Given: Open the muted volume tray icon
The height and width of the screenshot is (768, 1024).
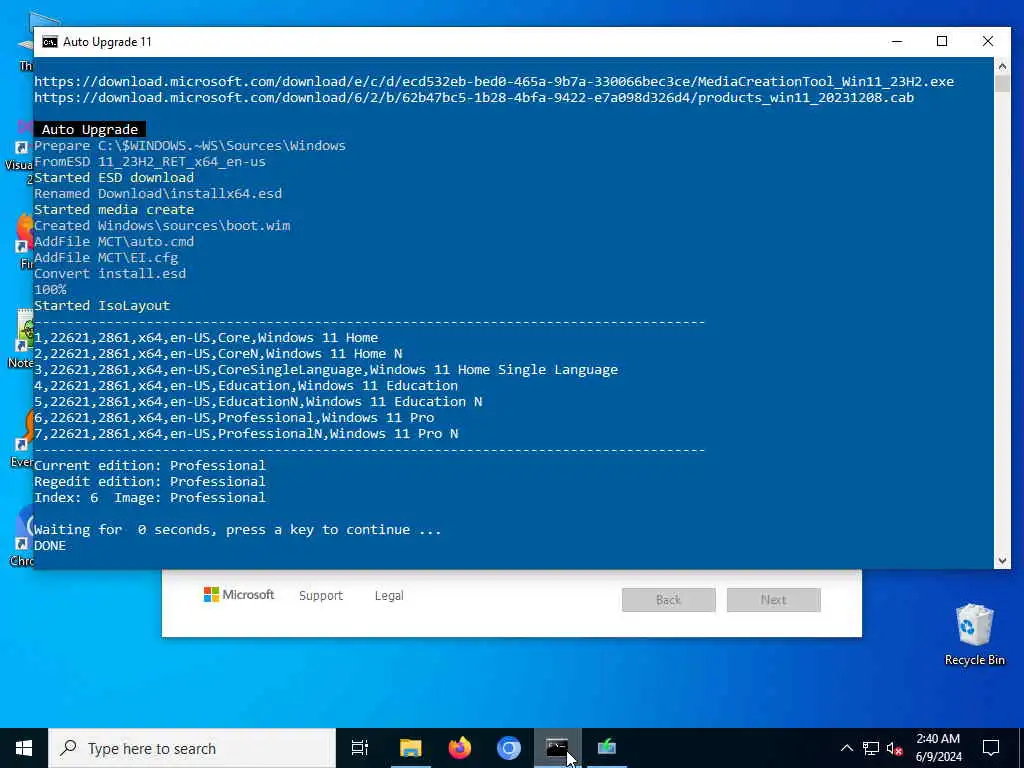Looking at the screenshot, I should [x=894, y=748].
